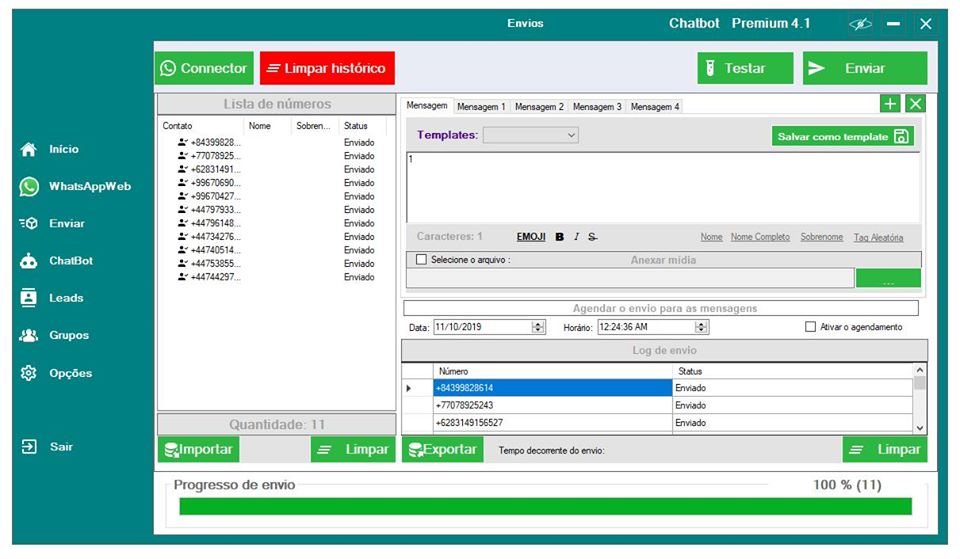Open the Início home sidebar item

(x=49, y=149)
